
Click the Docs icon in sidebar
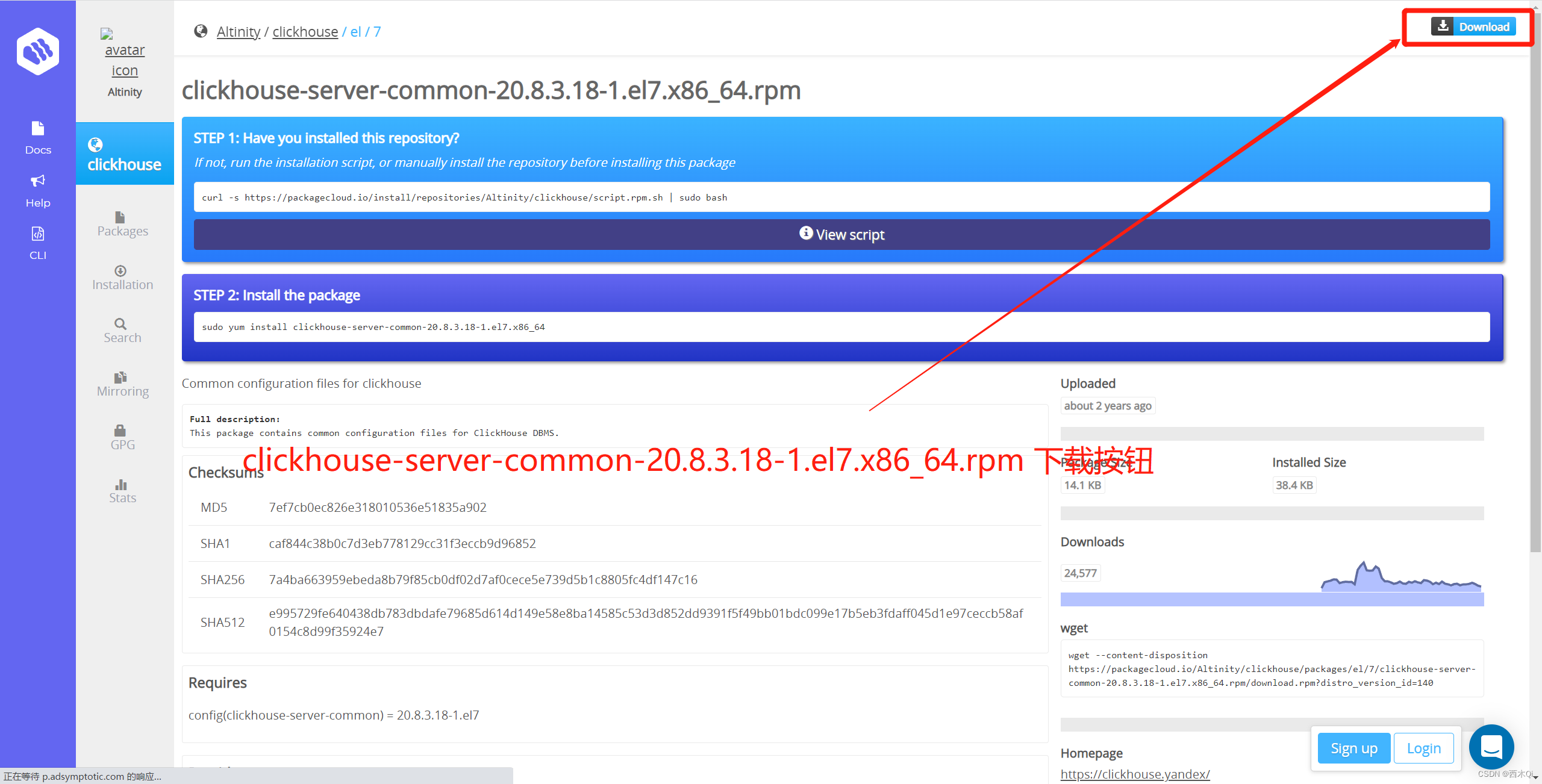pos(37,139)
